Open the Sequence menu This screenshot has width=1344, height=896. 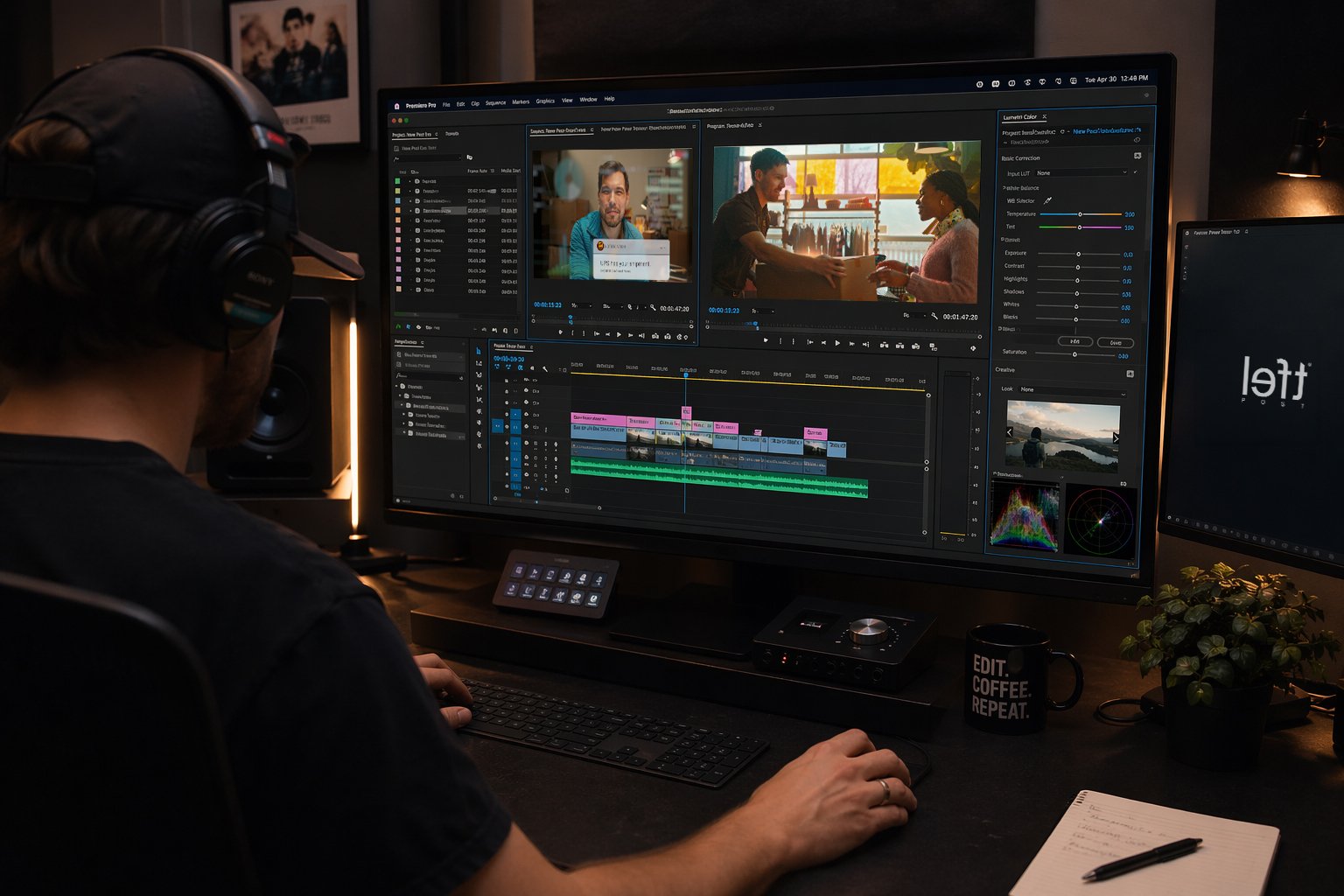pos(495,103)
